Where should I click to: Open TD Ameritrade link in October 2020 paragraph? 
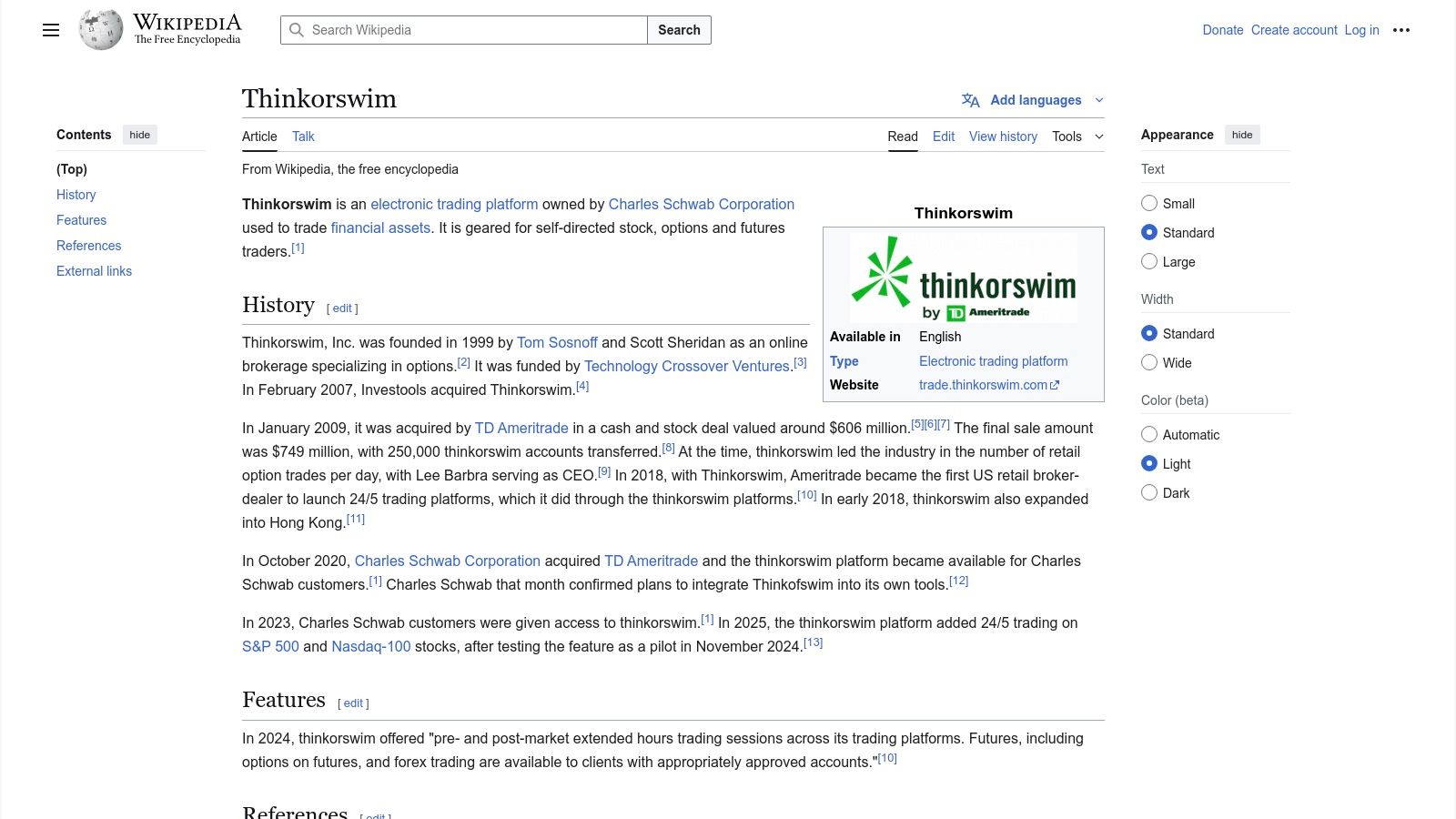click(x=651, y=561)
